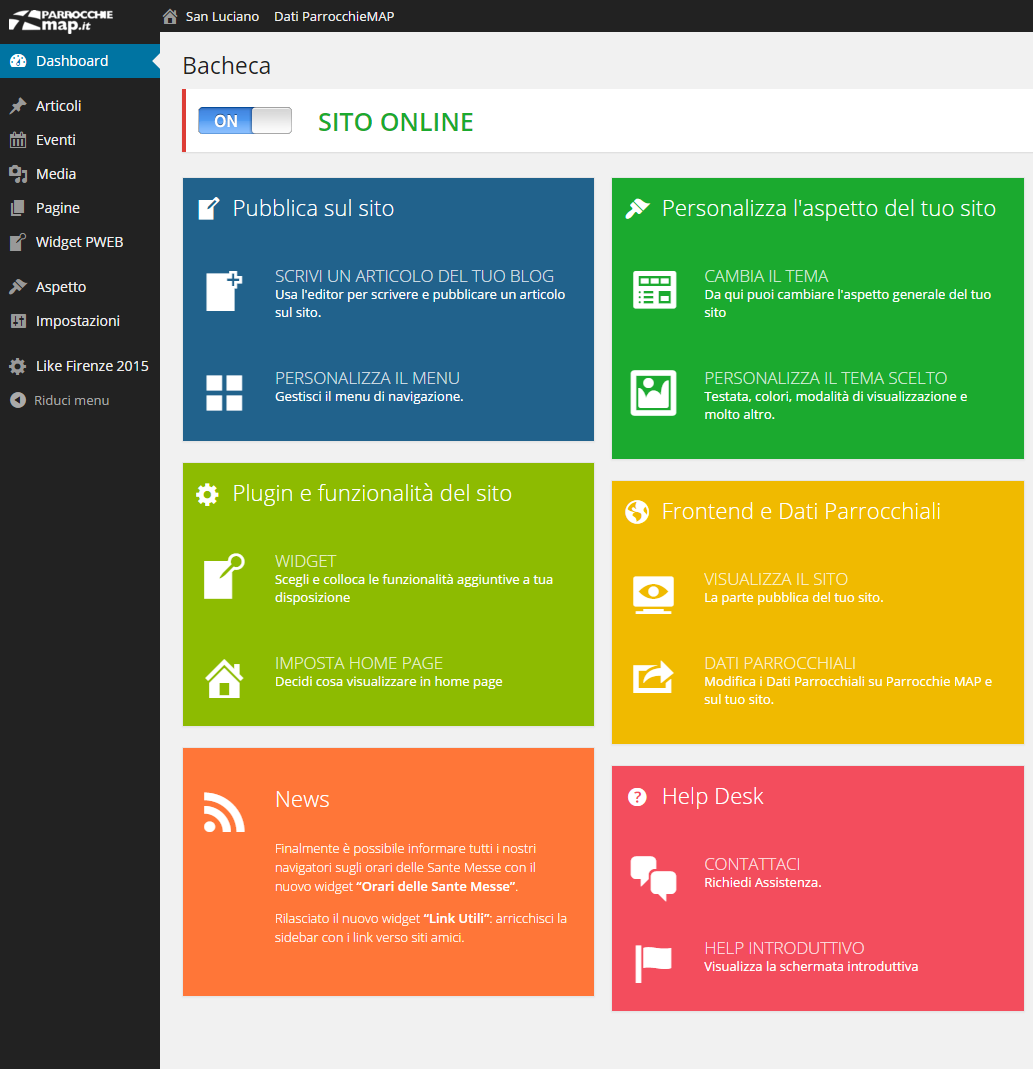1033x1069 pixels.
Task: Click the collapse arrow icon beside Riduci menu
Action: [x=18, y=400]
